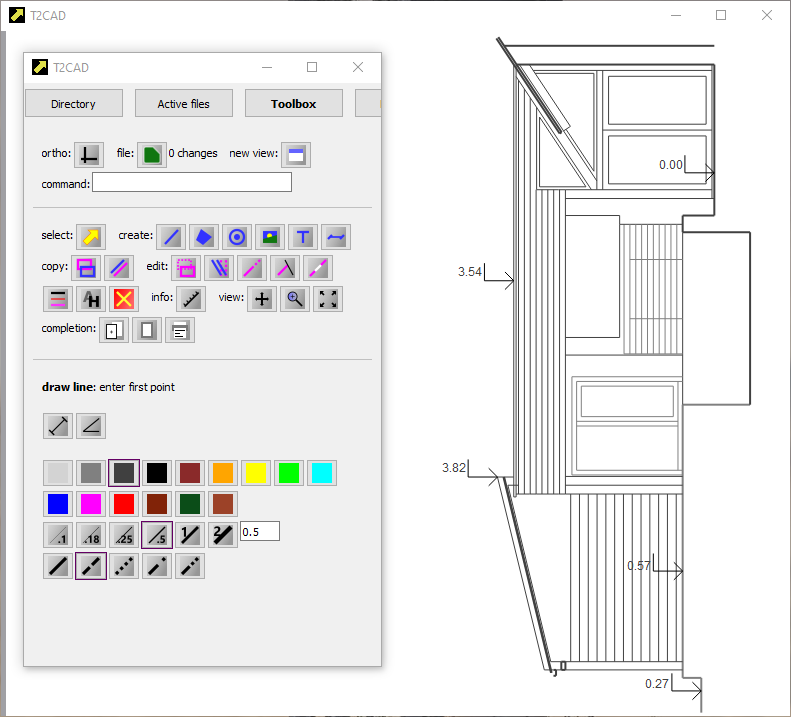
Task: Close the inner T2CAD toolbox window
Action: tap(358, 67)
